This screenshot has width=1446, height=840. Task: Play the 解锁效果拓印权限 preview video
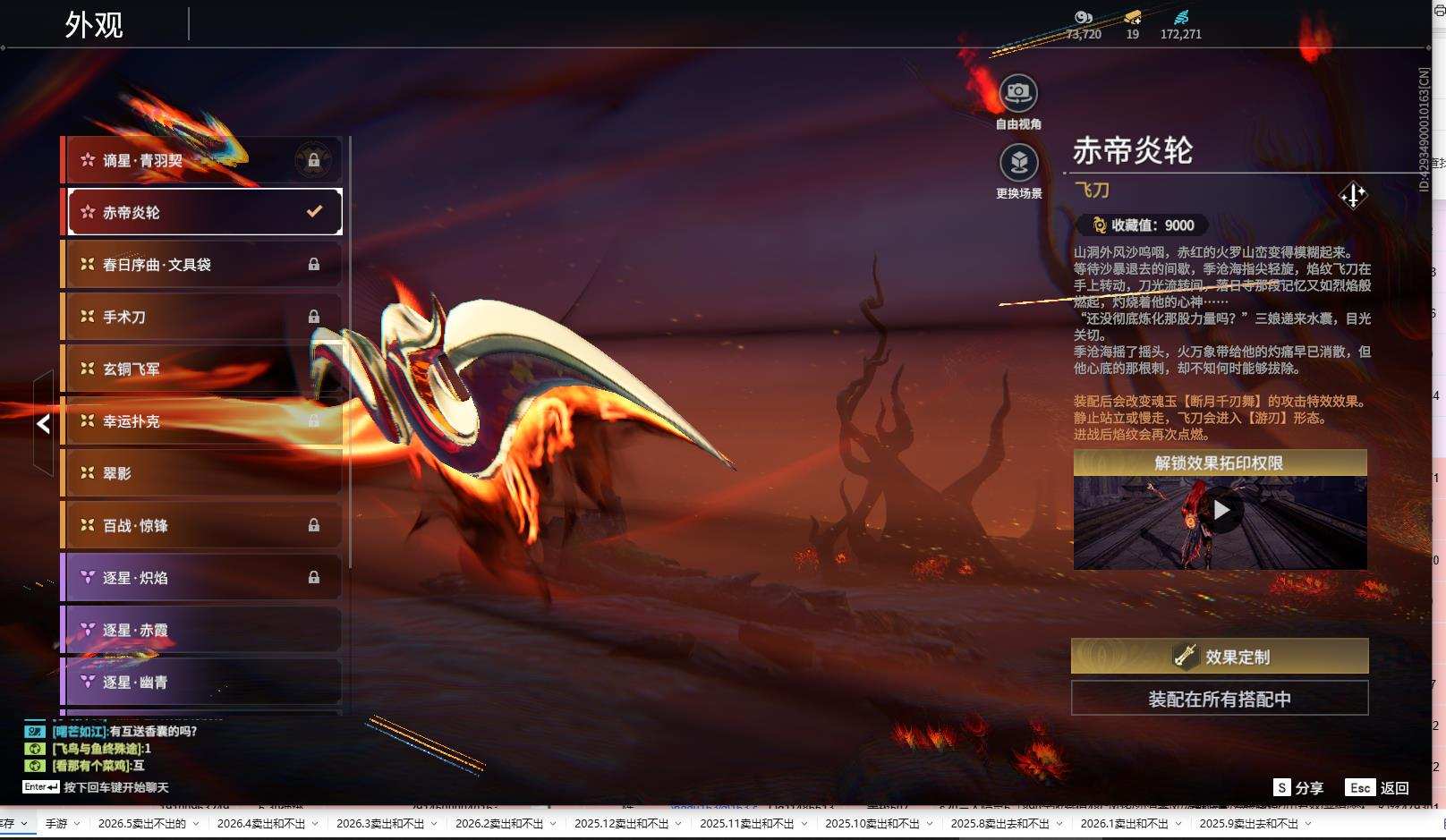[x=1221, y=511]
